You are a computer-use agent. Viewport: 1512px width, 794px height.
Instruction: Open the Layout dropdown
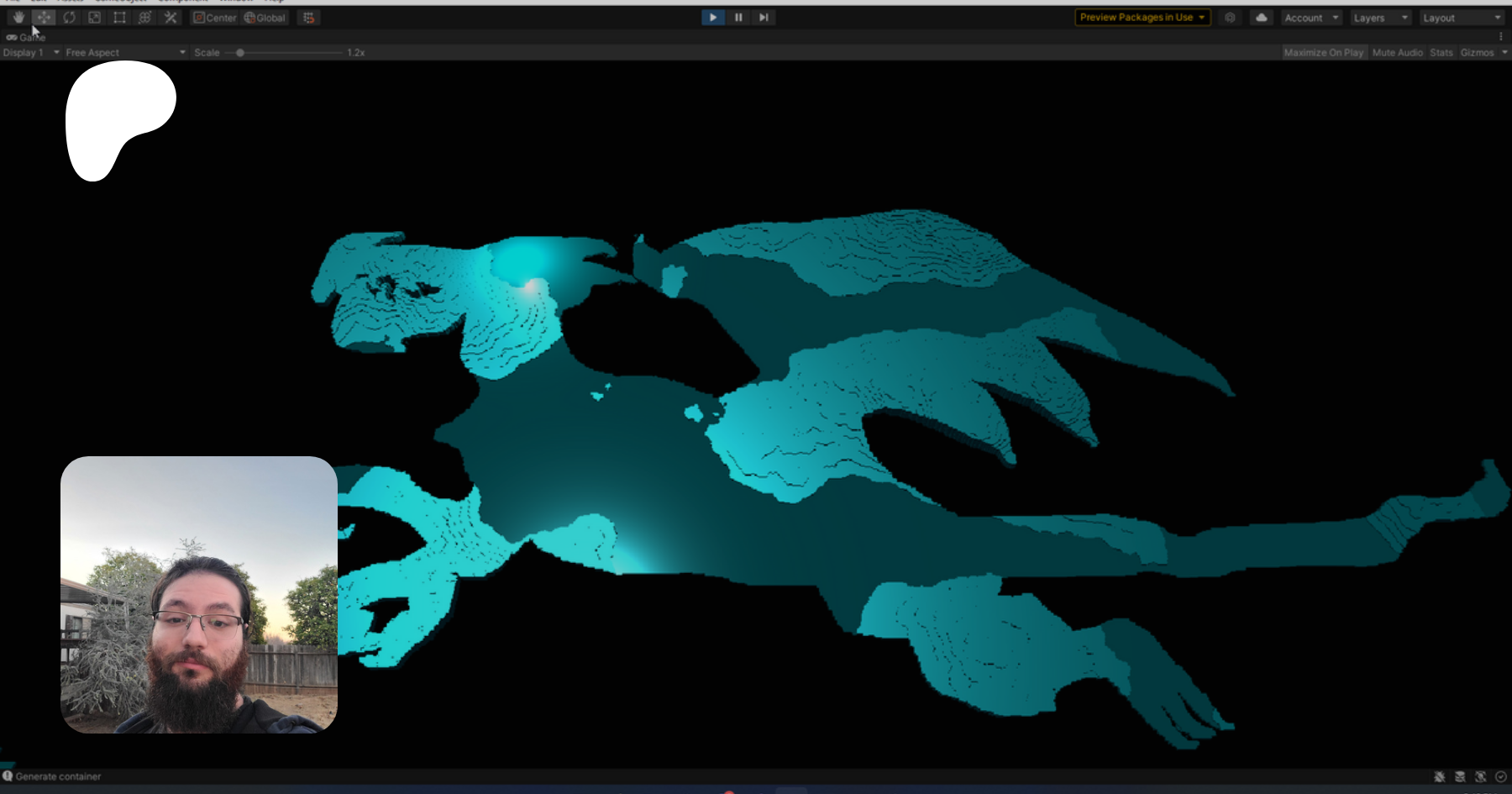pyautogui.click(x=1461, y=18)
